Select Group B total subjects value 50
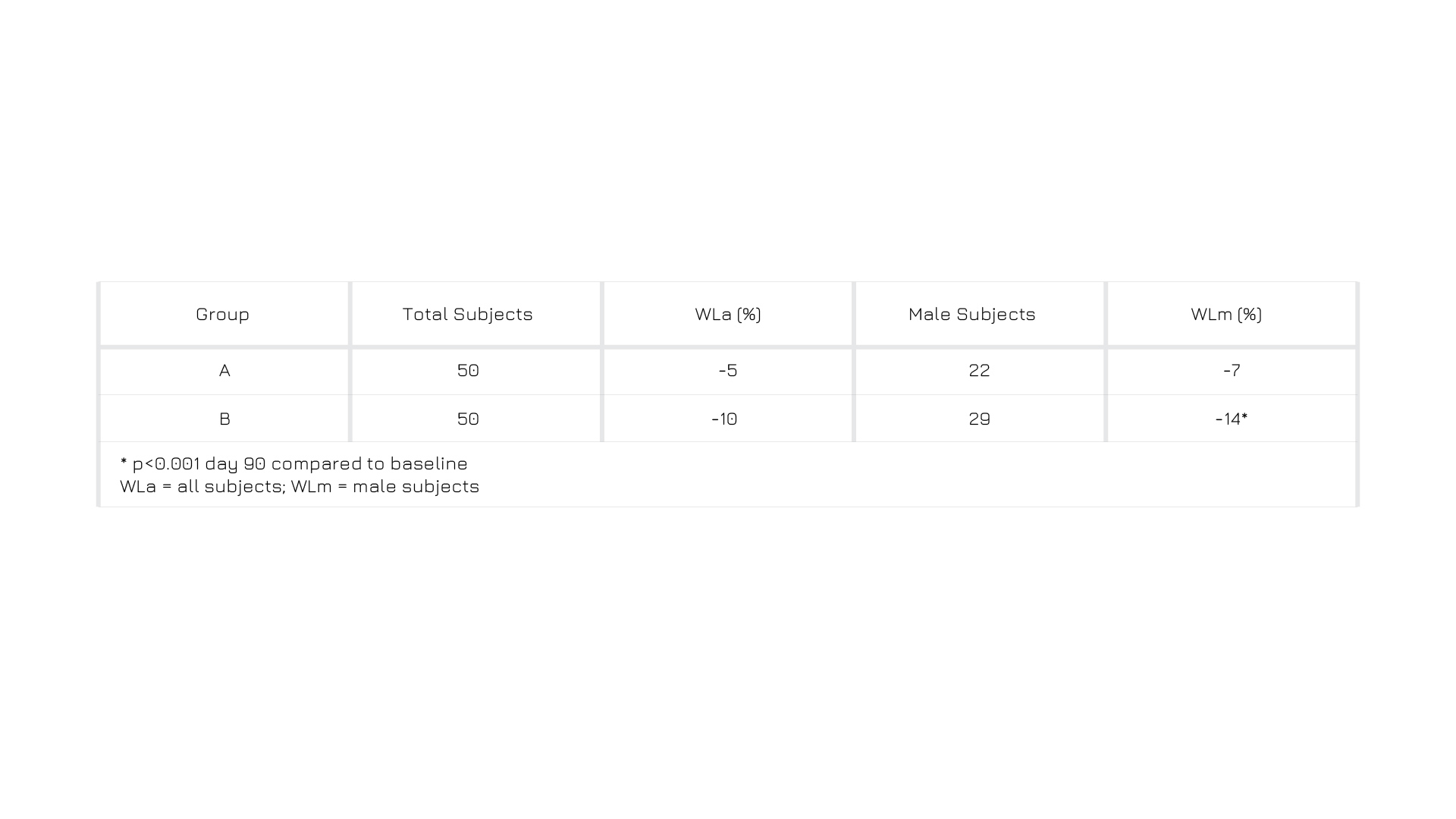 tap(468, 419)
